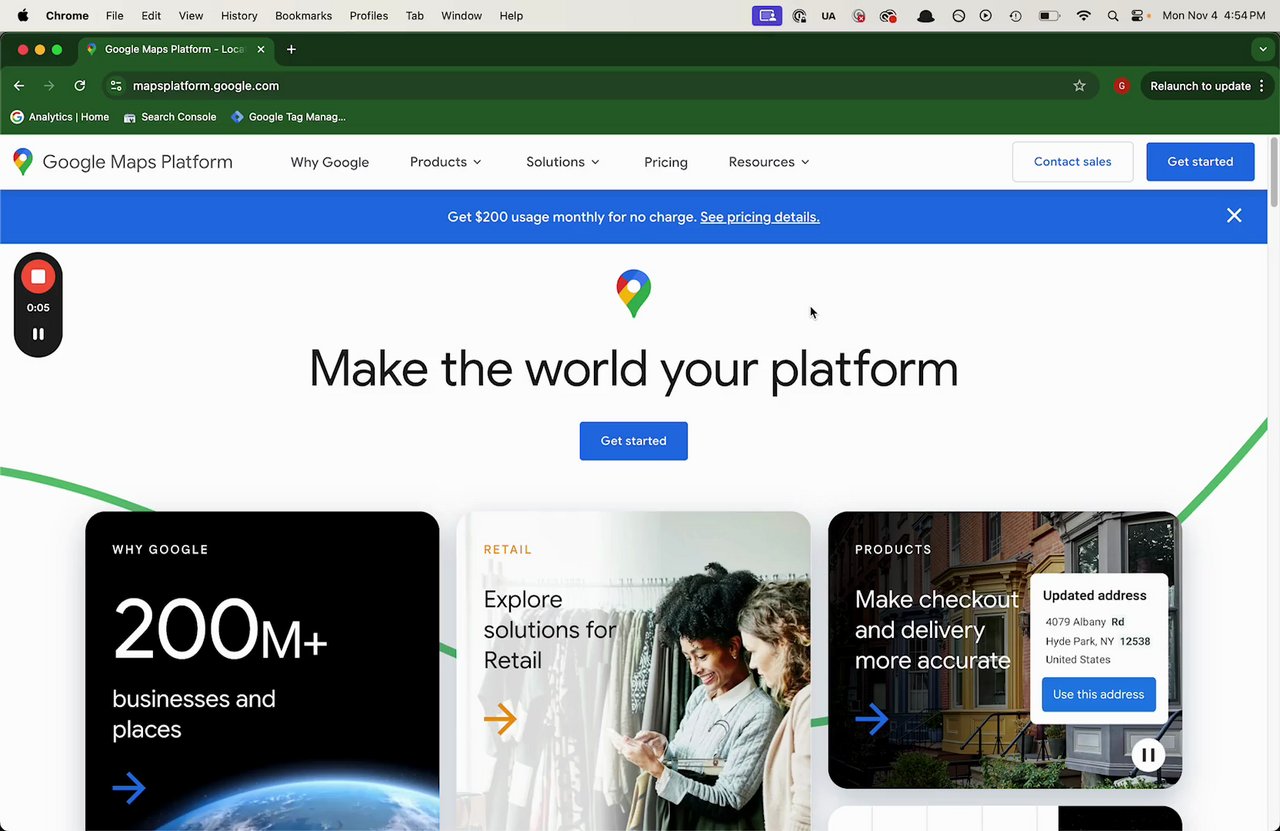Click the blue arrow on Products card
1280x831 pixels.
click(x=872, y=718)
